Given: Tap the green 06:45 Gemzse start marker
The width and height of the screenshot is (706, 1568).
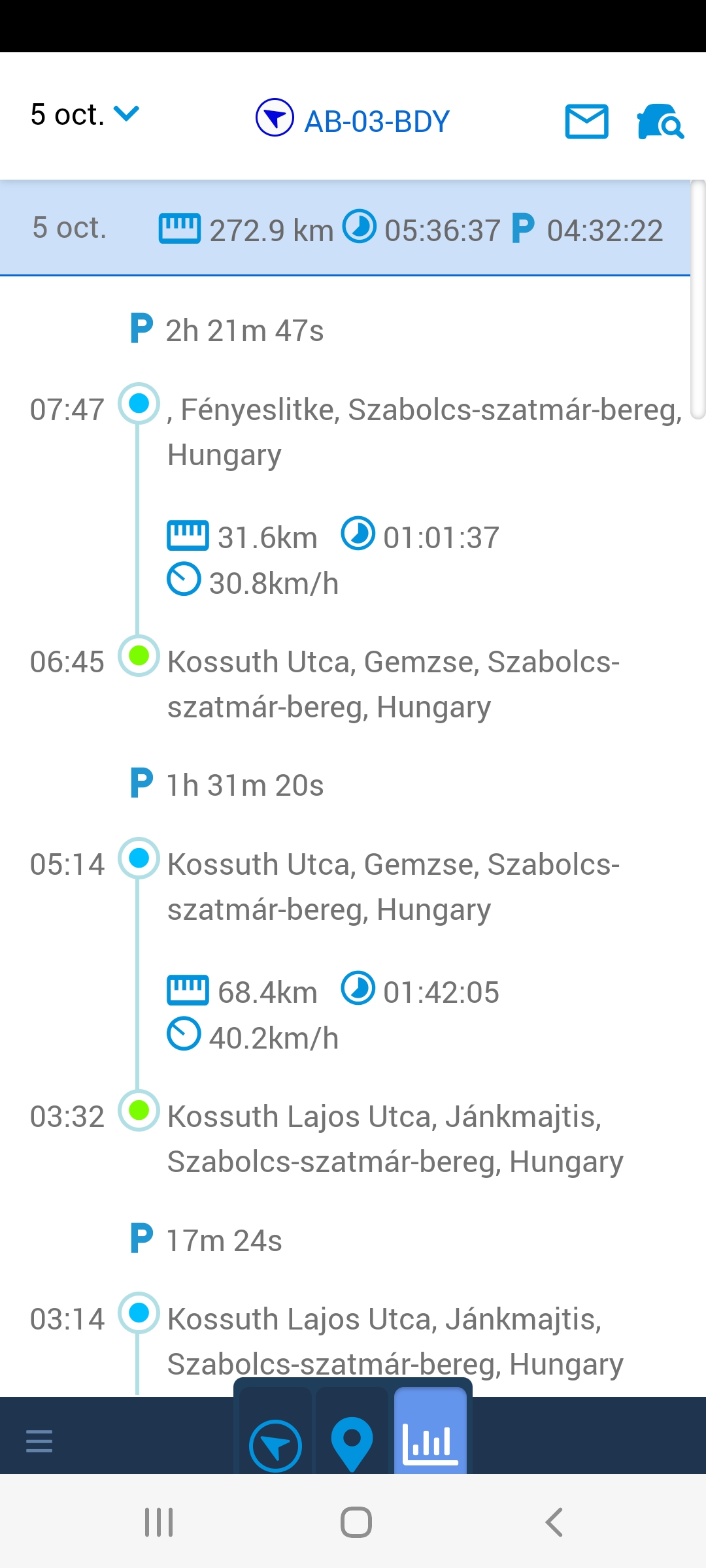Looking at the screenshot, I should pyautogui.click(x=139, y=655).
